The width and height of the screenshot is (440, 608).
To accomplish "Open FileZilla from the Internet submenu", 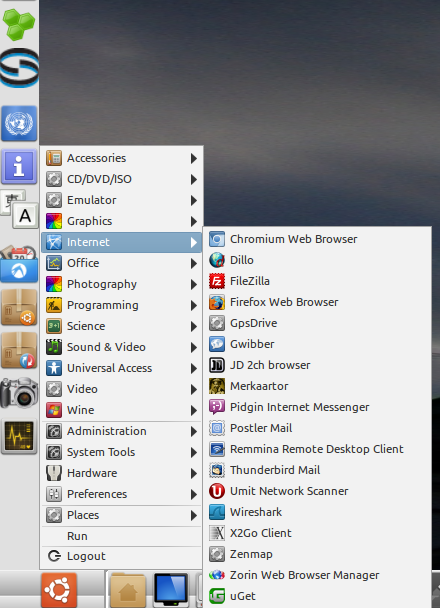I will 317,281.
